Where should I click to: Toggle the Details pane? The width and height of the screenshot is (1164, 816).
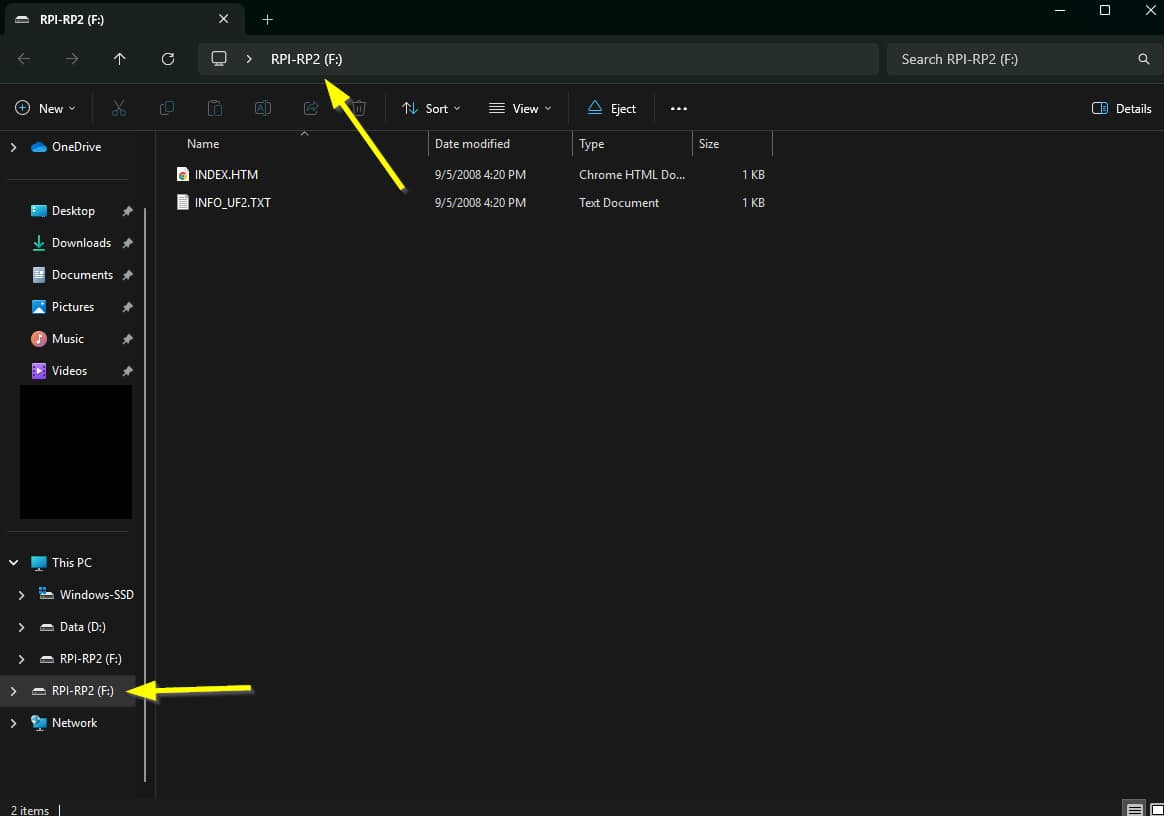pyautogui.click(x=1122, y=108)
